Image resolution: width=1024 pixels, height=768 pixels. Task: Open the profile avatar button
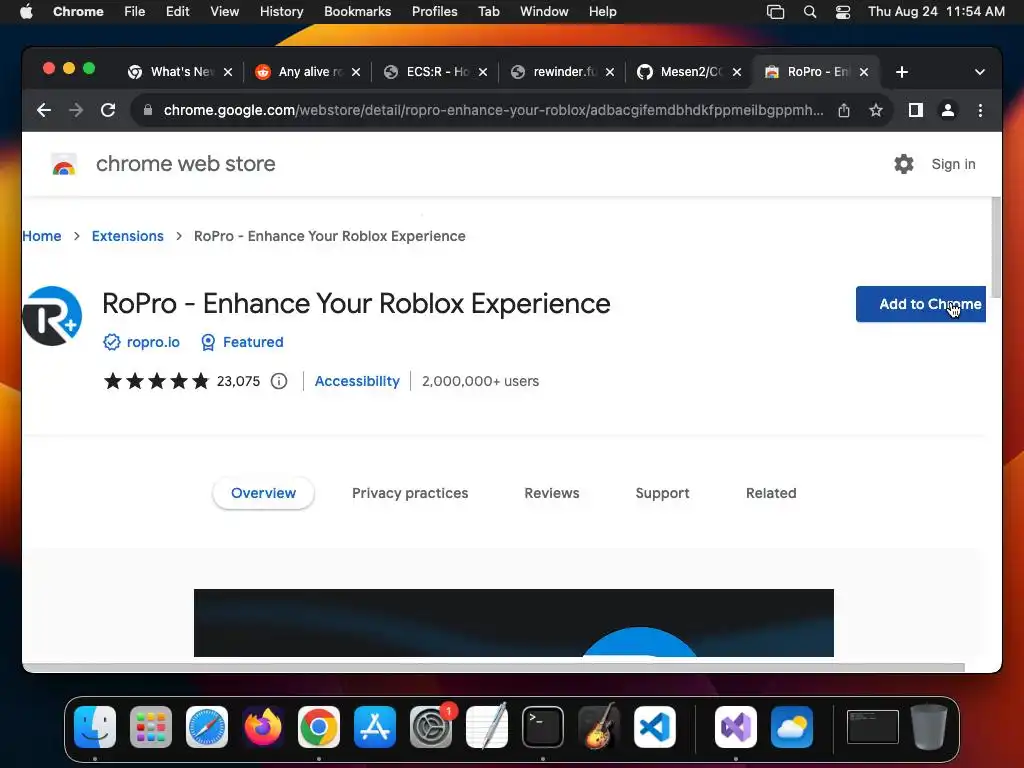[x=948, y=110]
